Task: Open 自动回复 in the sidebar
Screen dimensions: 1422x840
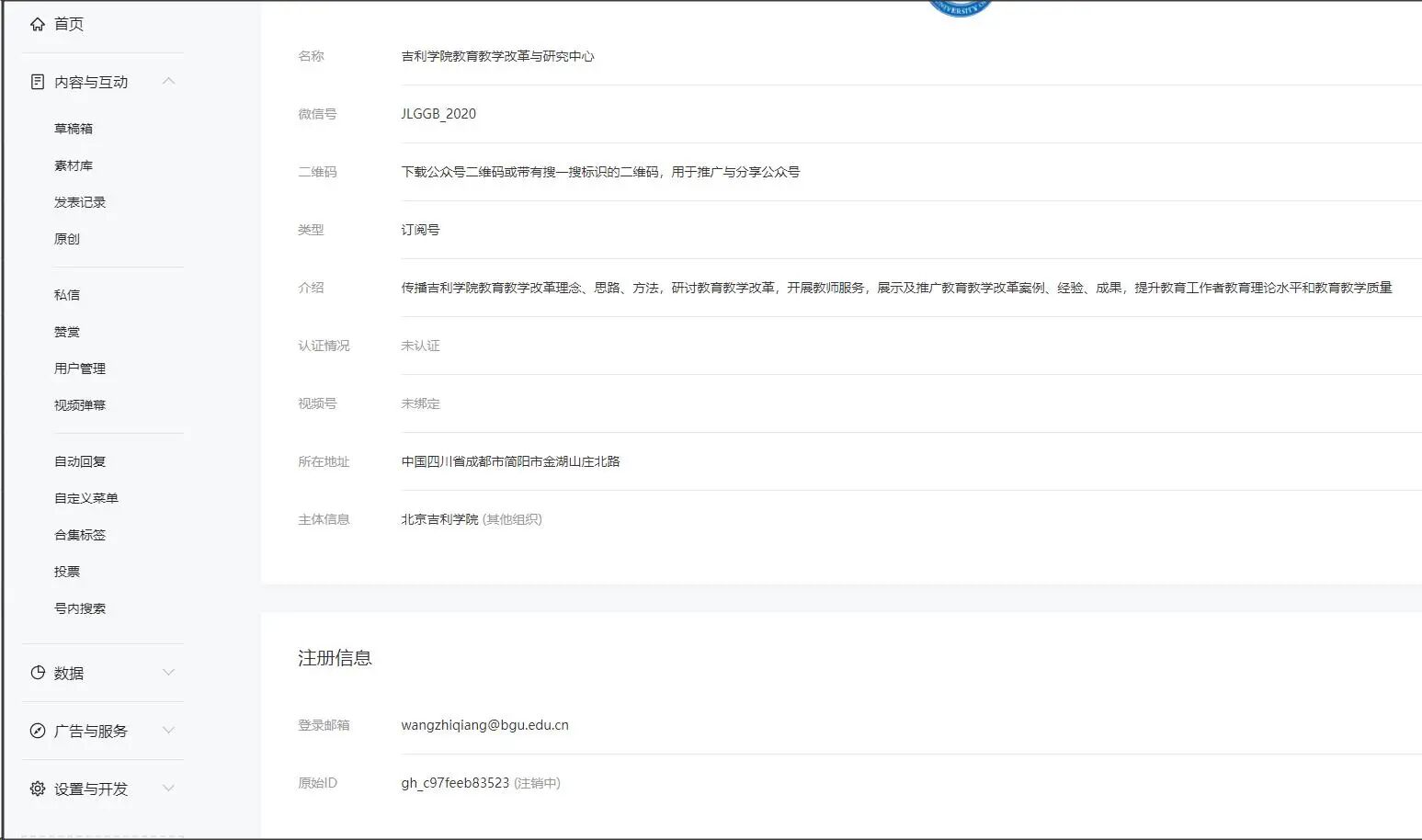Action: coord(80,461)
